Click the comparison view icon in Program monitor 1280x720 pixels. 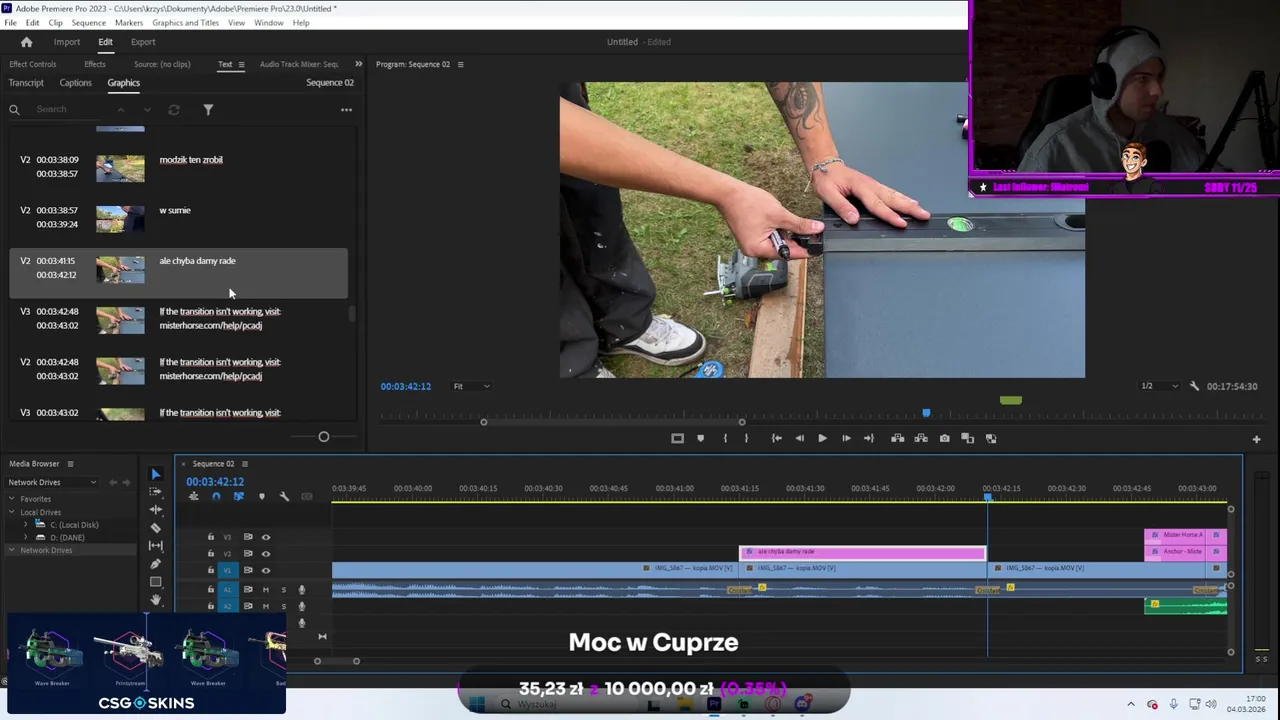click(x=967, y=438)
